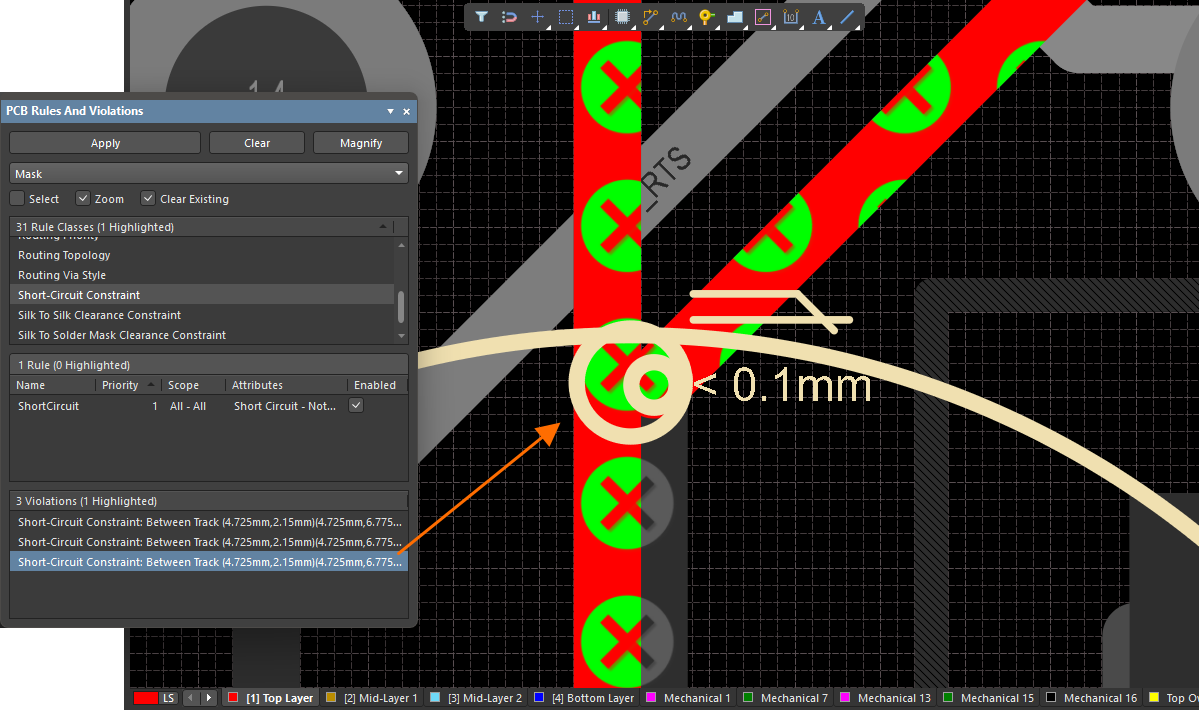
Task: Click the pink-framed connection icon in the toolbar
Action: (x=762, y=16)
